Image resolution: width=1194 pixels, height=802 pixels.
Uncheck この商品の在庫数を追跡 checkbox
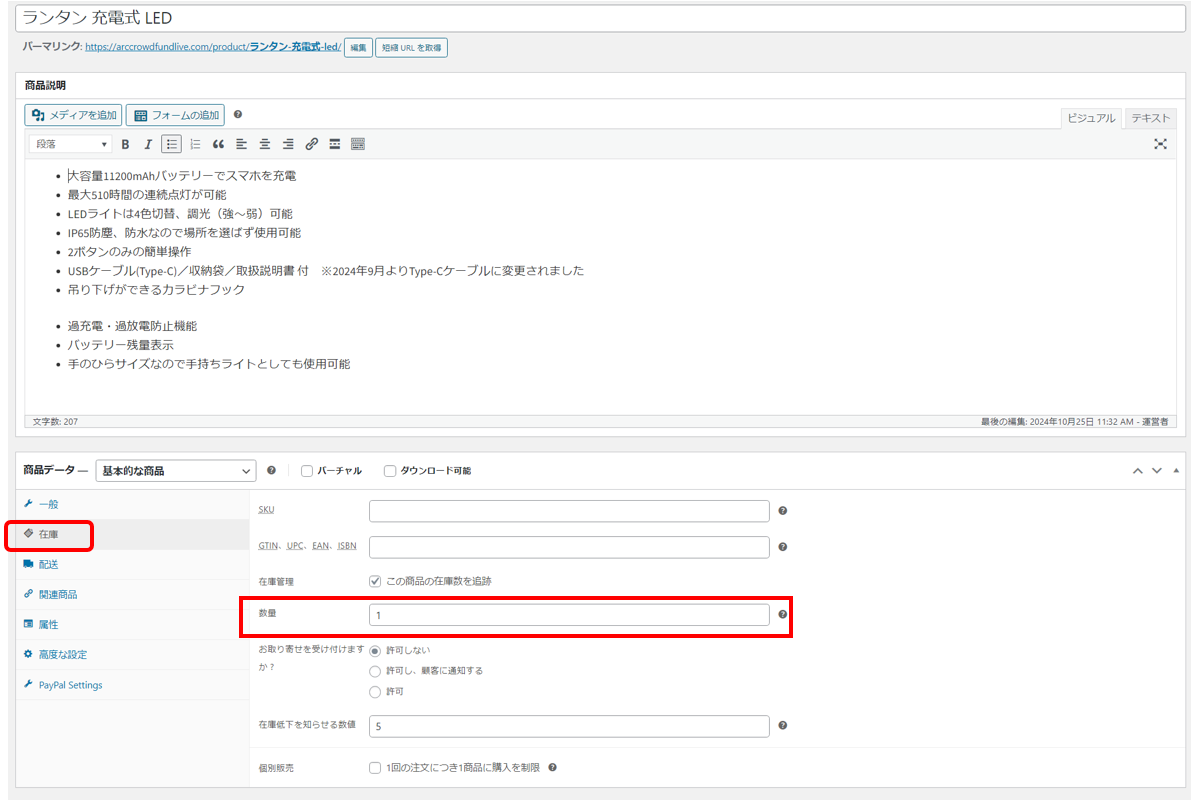(x=375, y=581)
